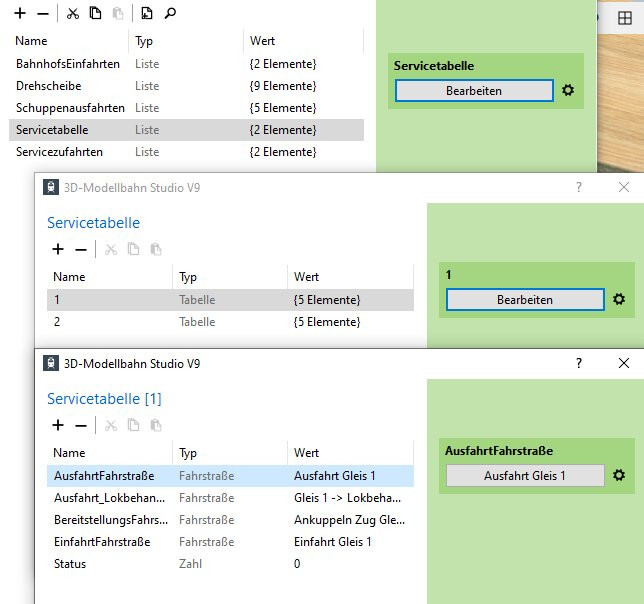Click the grid layout icon at top right

[625, 18]
